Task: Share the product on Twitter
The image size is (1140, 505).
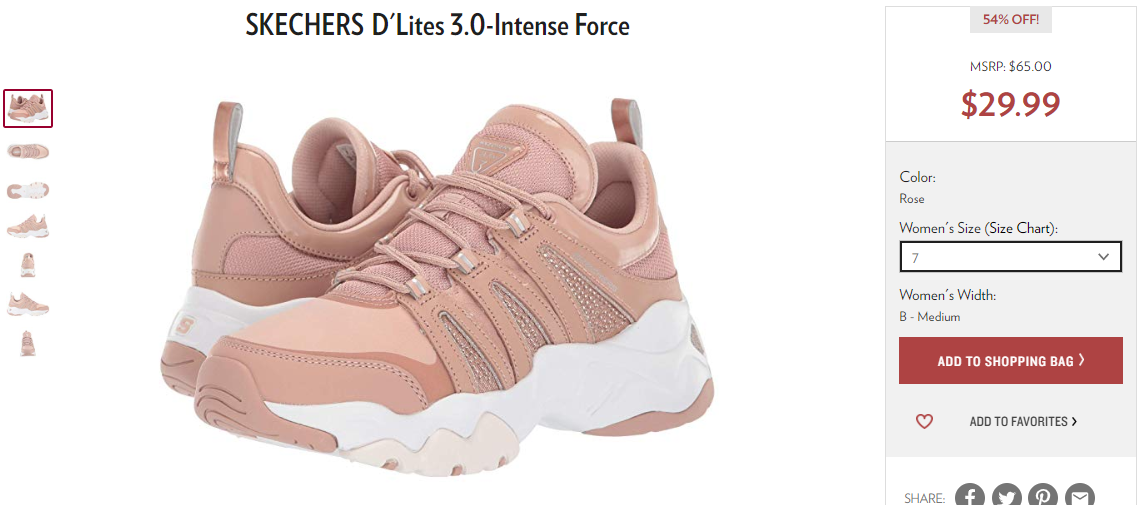Action: (1007, 496)
